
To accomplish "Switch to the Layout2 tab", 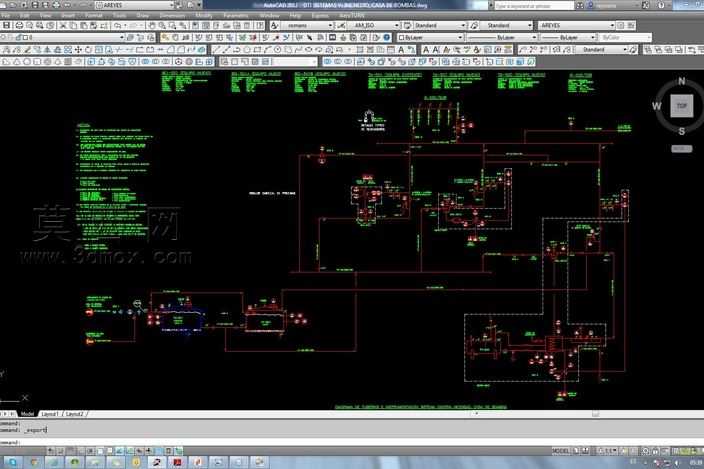I will [75, 414].
